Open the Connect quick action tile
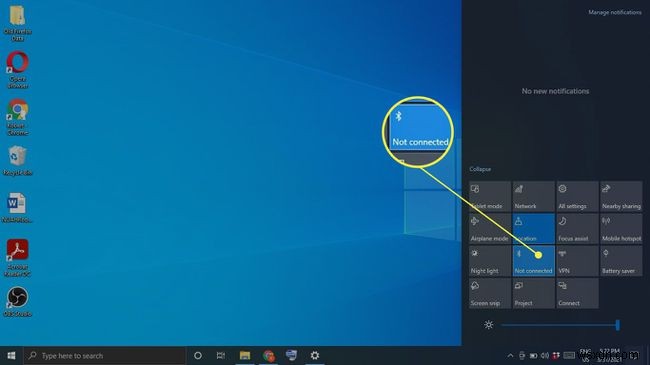Screen dimensions: 650x365 pos(577,293)
